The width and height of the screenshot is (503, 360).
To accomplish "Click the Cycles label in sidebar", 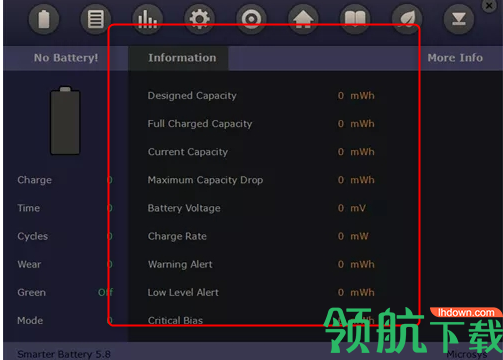I will (33, 236).
